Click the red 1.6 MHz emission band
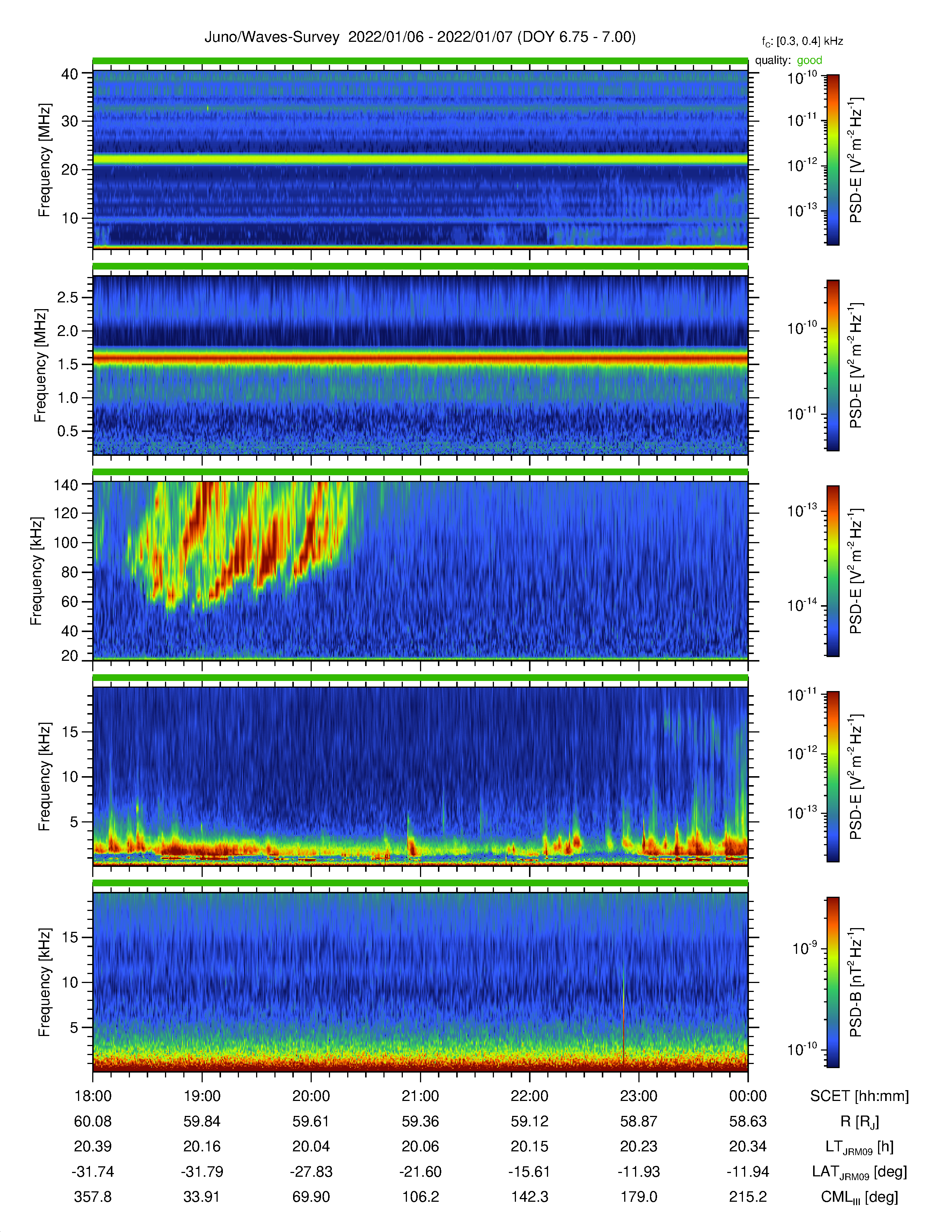Screen dimensions: 952x1232 point(420,359)
